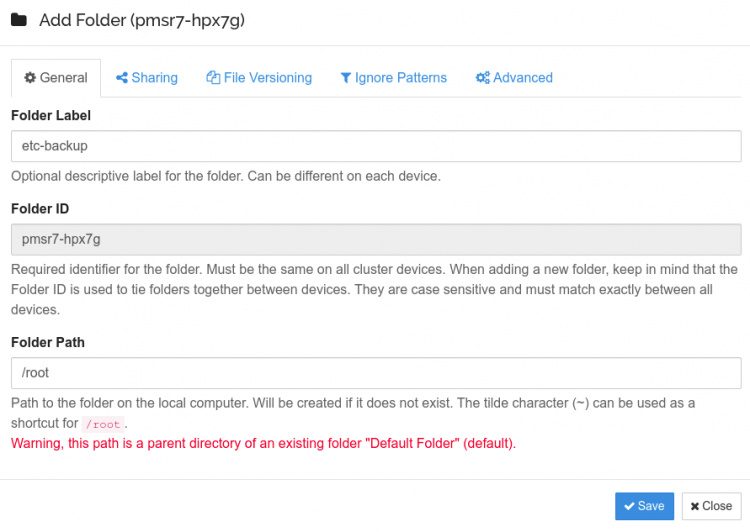Click the gear icon on the General tab
The image size is (750, 532).
point(30,78)
